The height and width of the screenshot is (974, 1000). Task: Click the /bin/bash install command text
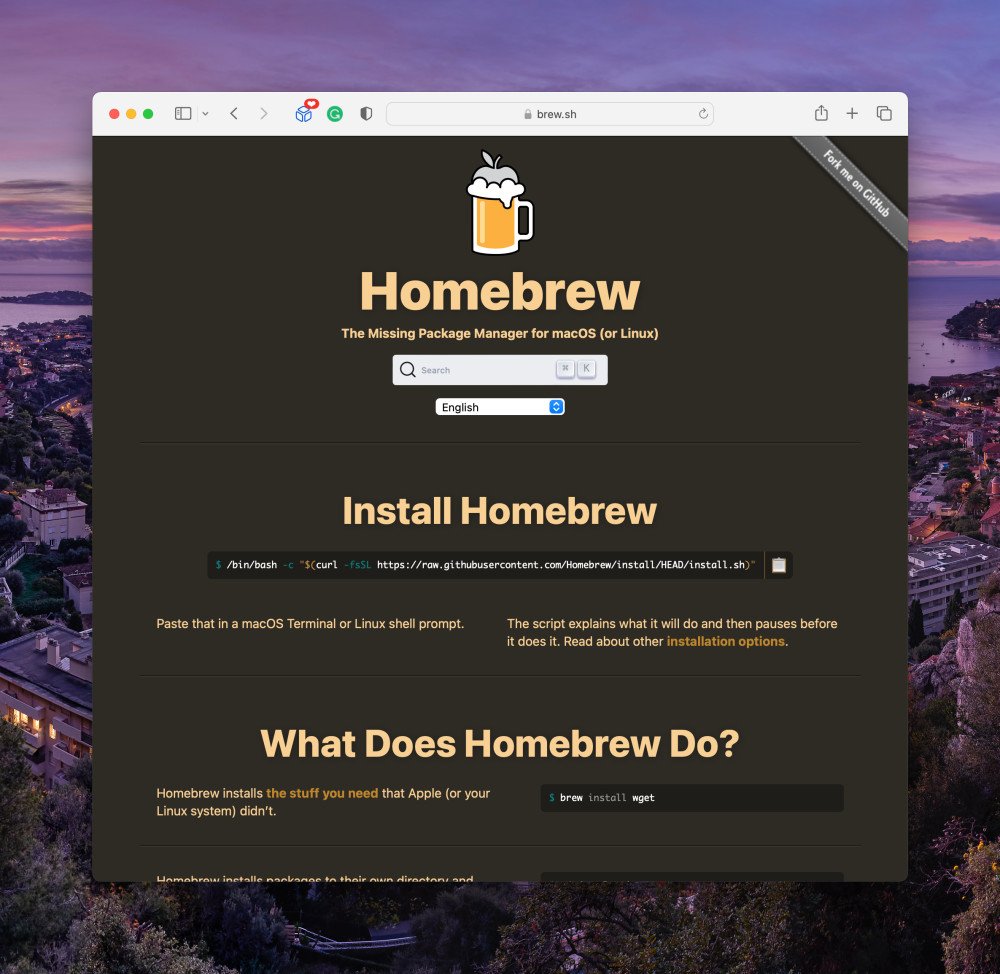pos(485,565)
